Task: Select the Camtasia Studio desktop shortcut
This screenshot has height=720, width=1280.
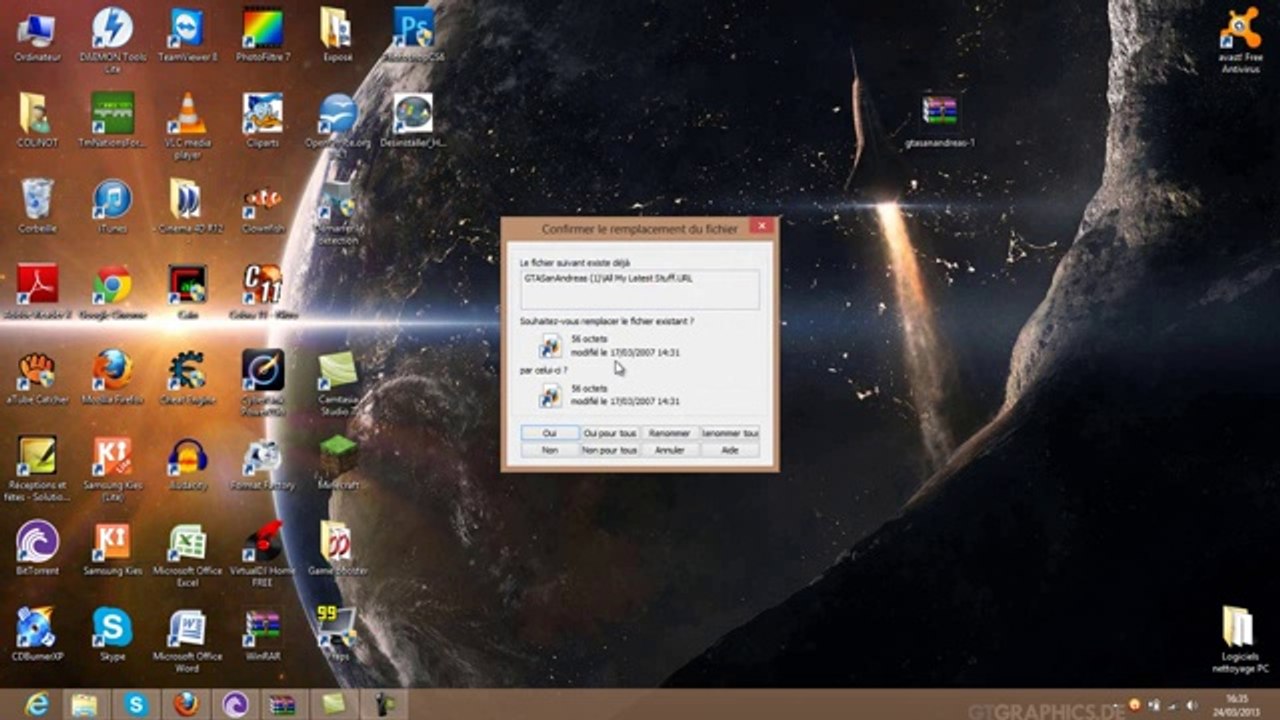Action: (338, 383)
